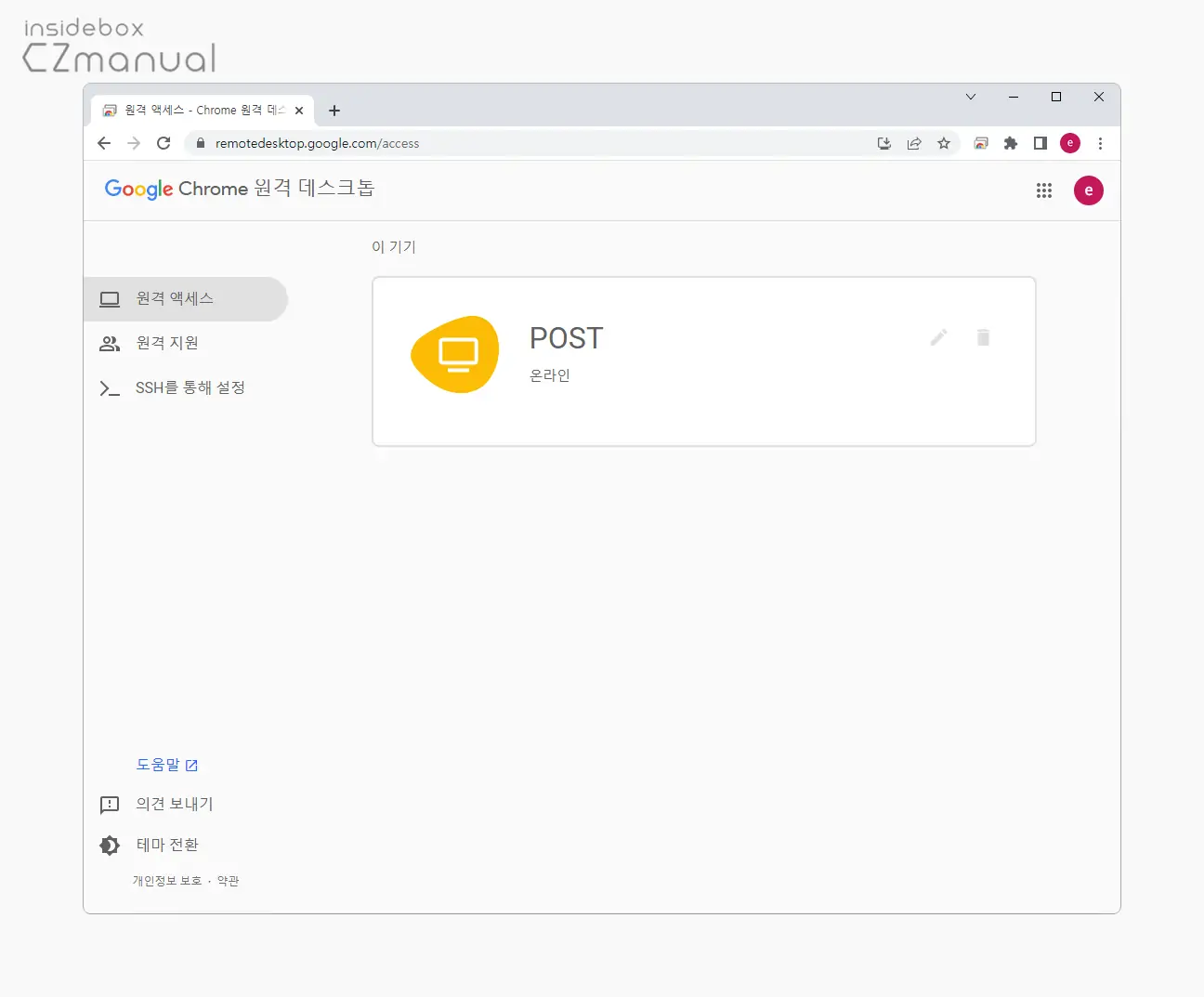Click the 원격 액세스 - Chrome browser tab
The height and width of the screenshot is (997, 1204).
[203, 111]
